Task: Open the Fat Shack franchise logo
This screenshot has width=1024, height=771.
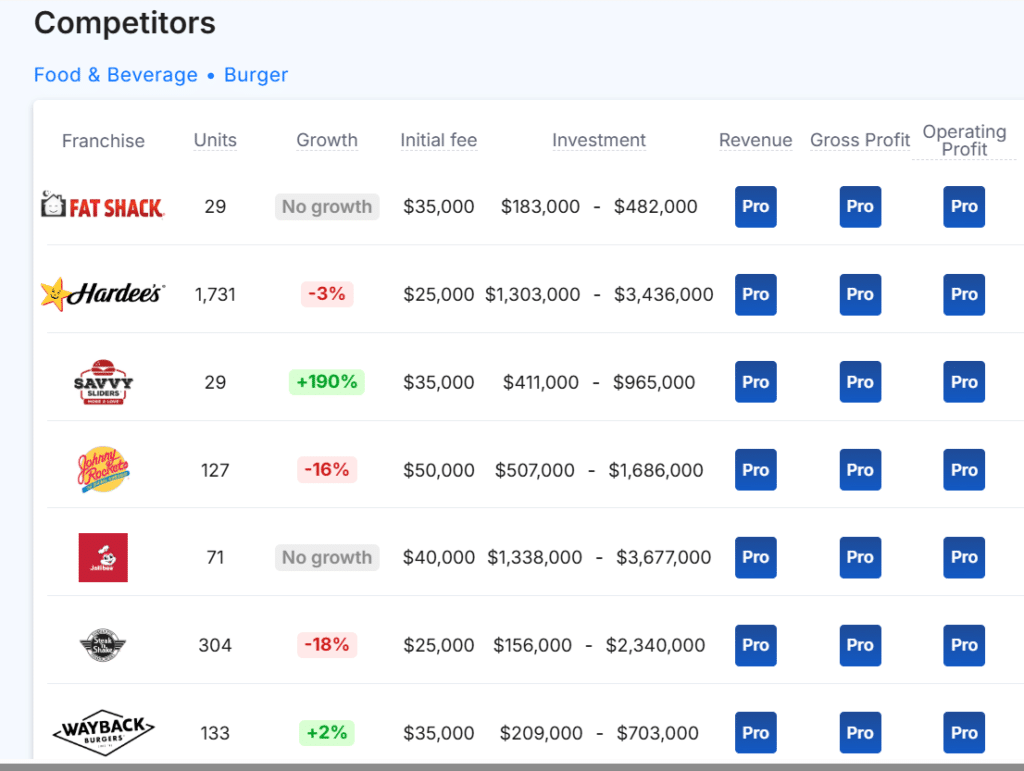Action: (x=103, y=206)
